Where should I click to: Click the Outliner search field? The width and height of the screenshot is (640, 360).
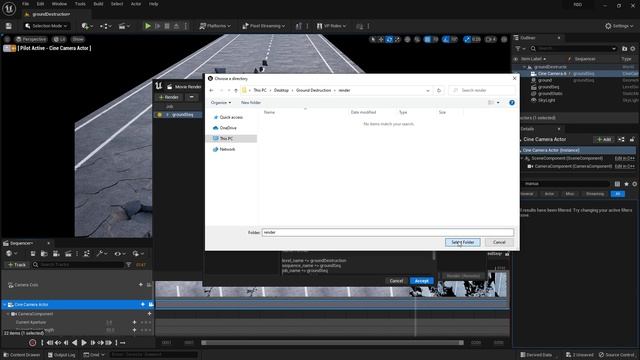pos(573,48)
